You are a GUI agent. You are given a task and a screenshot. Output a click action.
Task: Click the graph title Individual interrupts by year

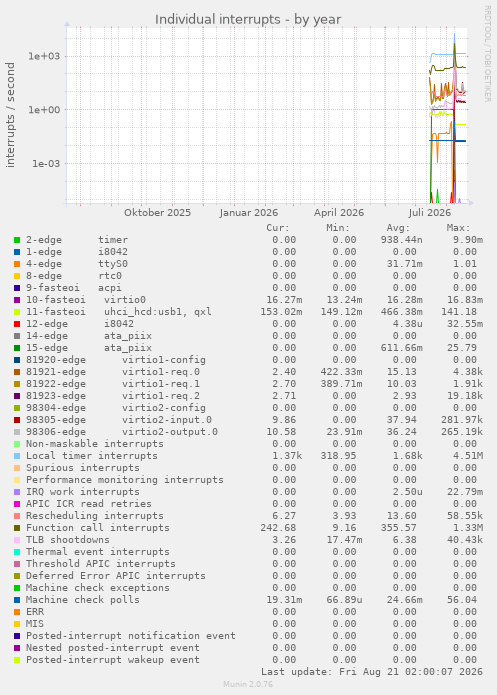[248, 20]
